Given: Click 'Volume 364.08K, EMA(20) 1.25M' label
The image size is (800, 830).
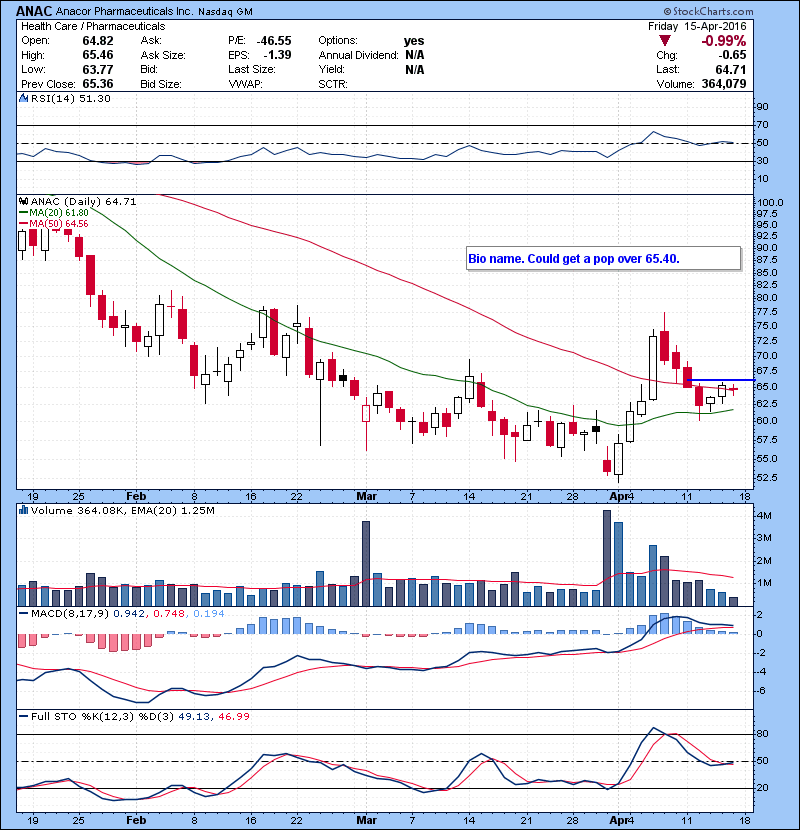Looking at the screenshot, I should pos(122,511).
